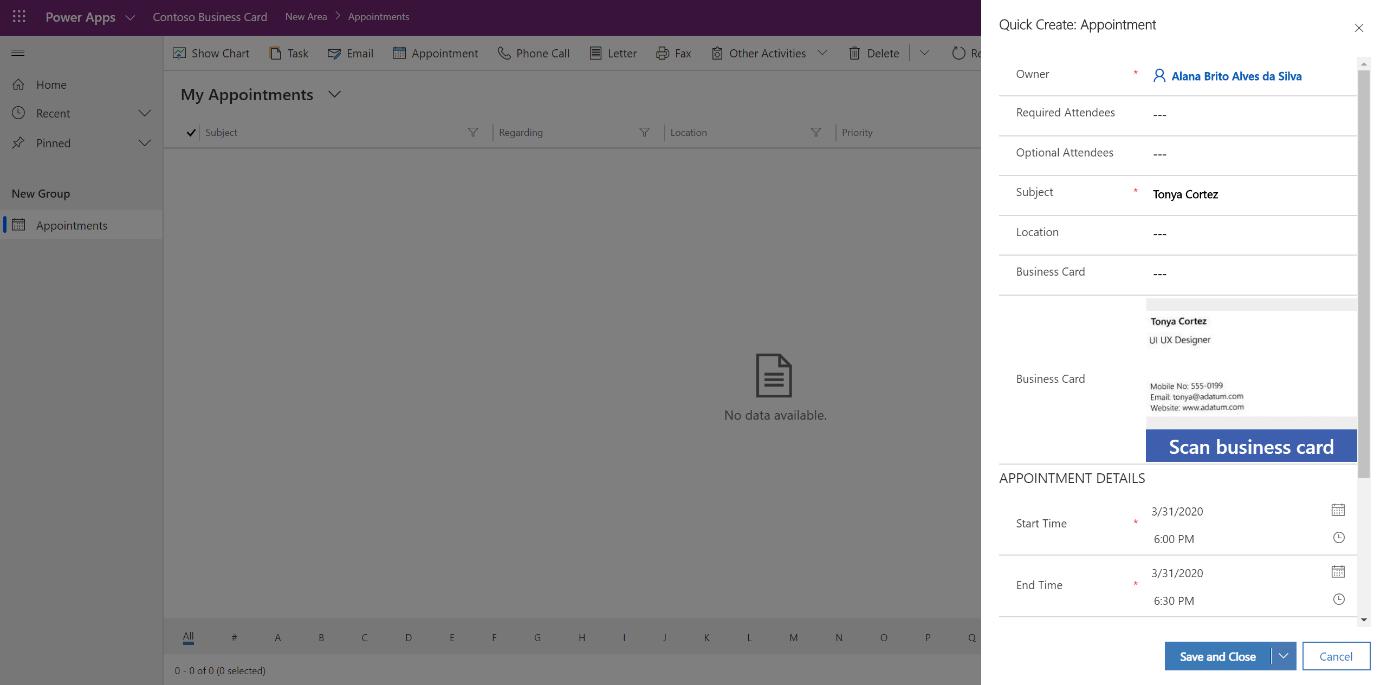This screenshot has height=685, width=1387.
Task: Click the Show Chart command
Action: point(211,53)
